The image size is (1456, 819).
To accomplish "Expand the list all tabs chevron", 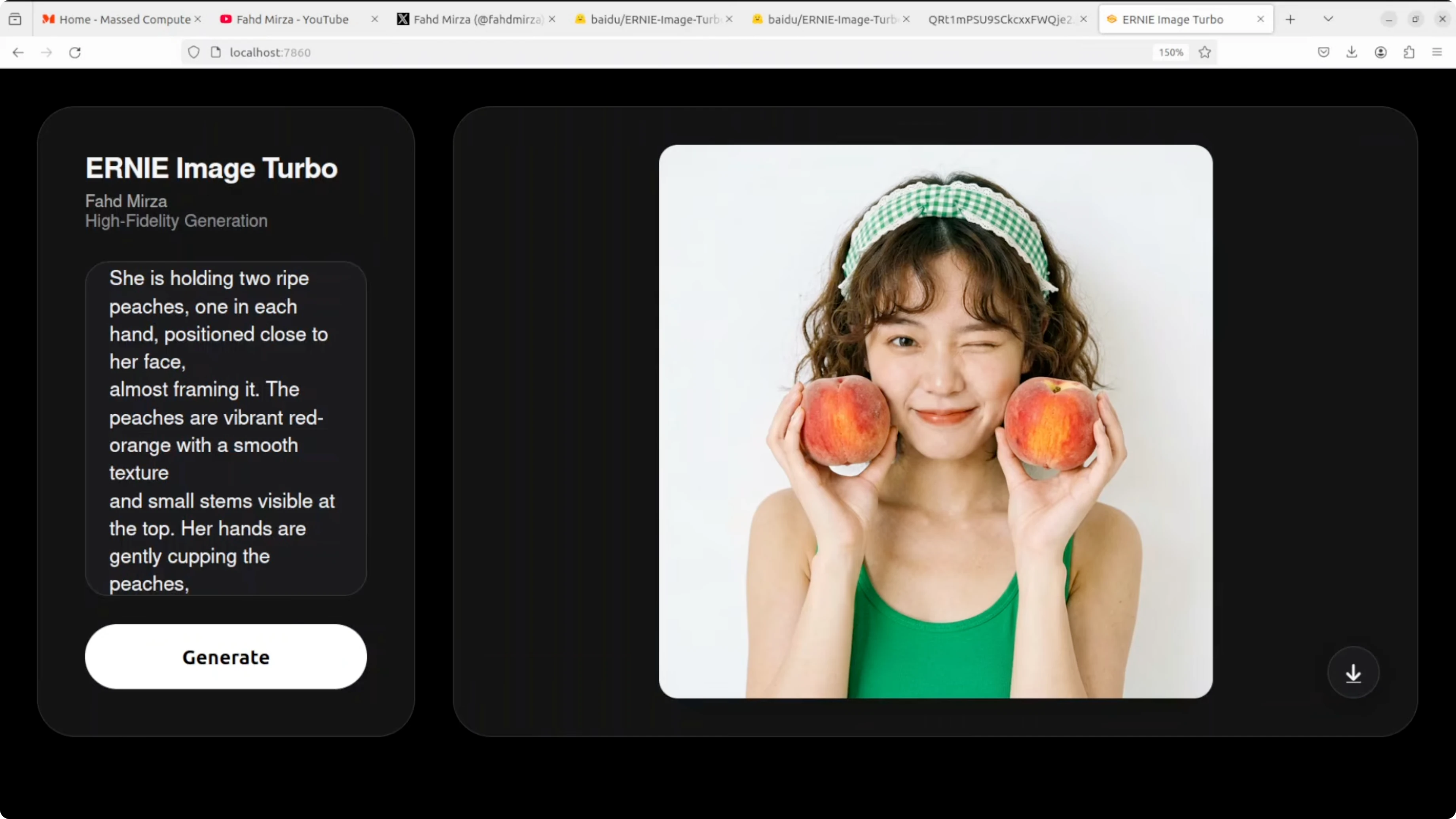I will tap(1328, 19).
